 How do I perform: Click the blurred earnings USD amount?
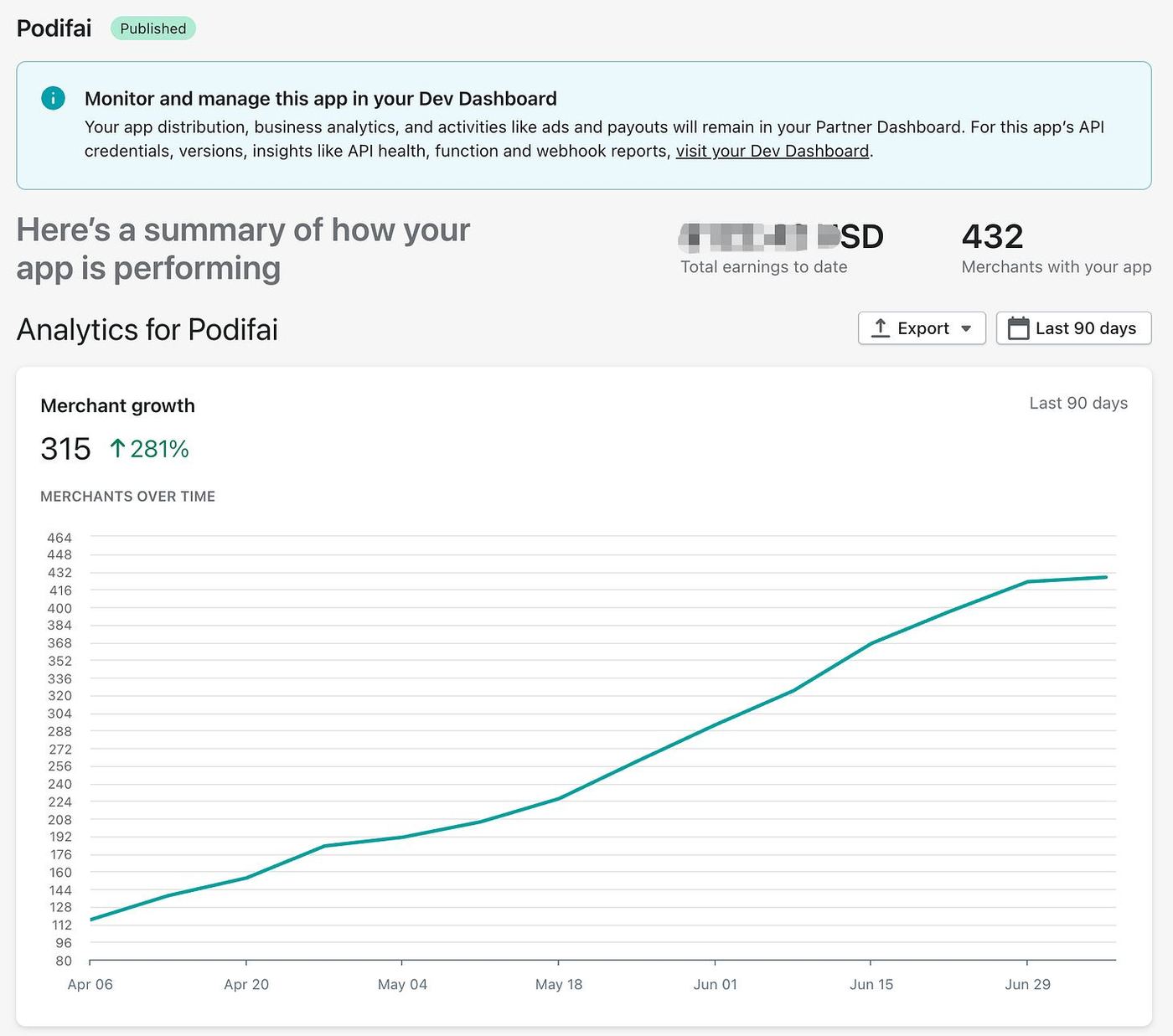(x=781, y=236)
